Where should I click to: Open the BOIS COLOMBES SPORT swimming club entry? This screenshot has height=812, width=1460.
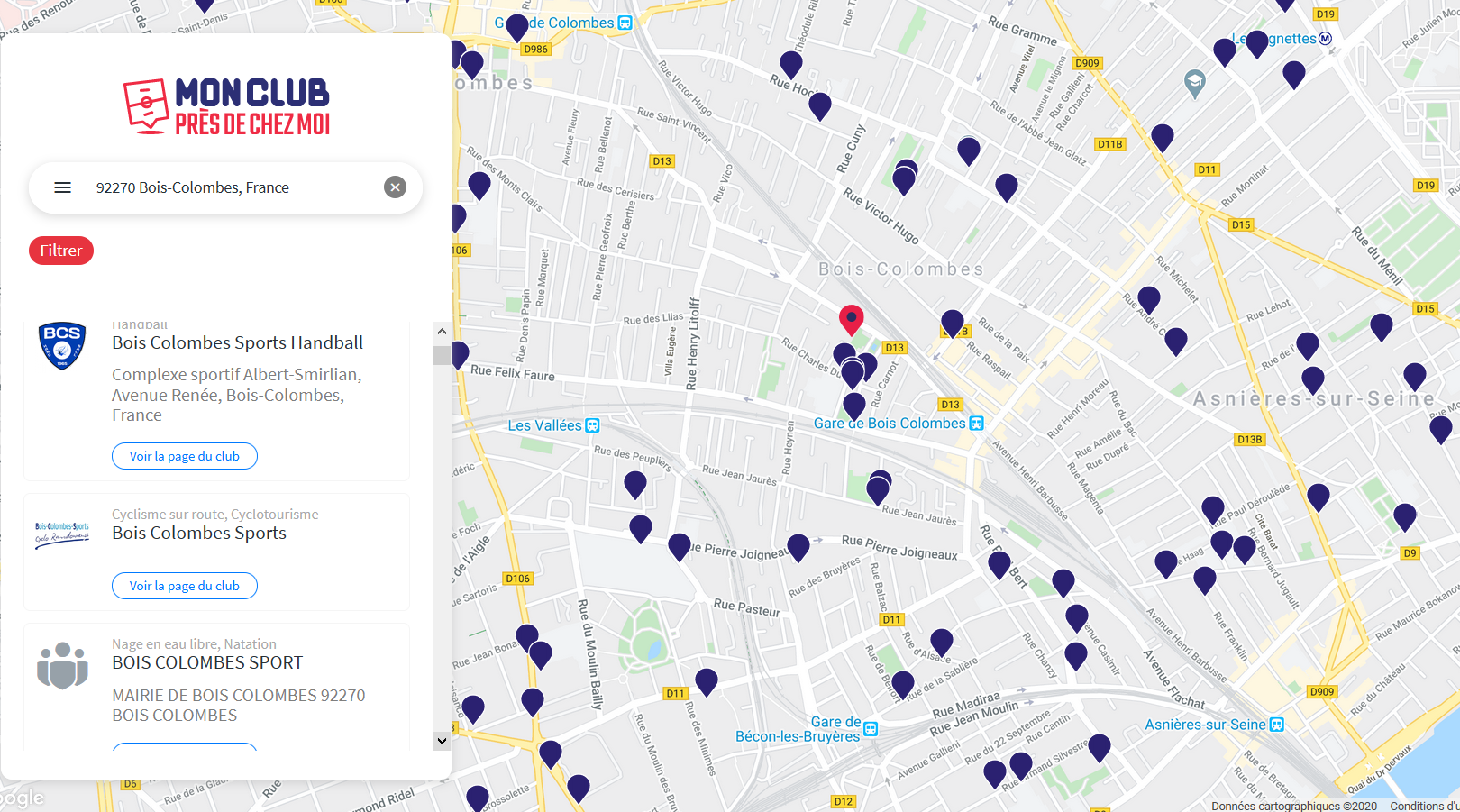point(207,662)
